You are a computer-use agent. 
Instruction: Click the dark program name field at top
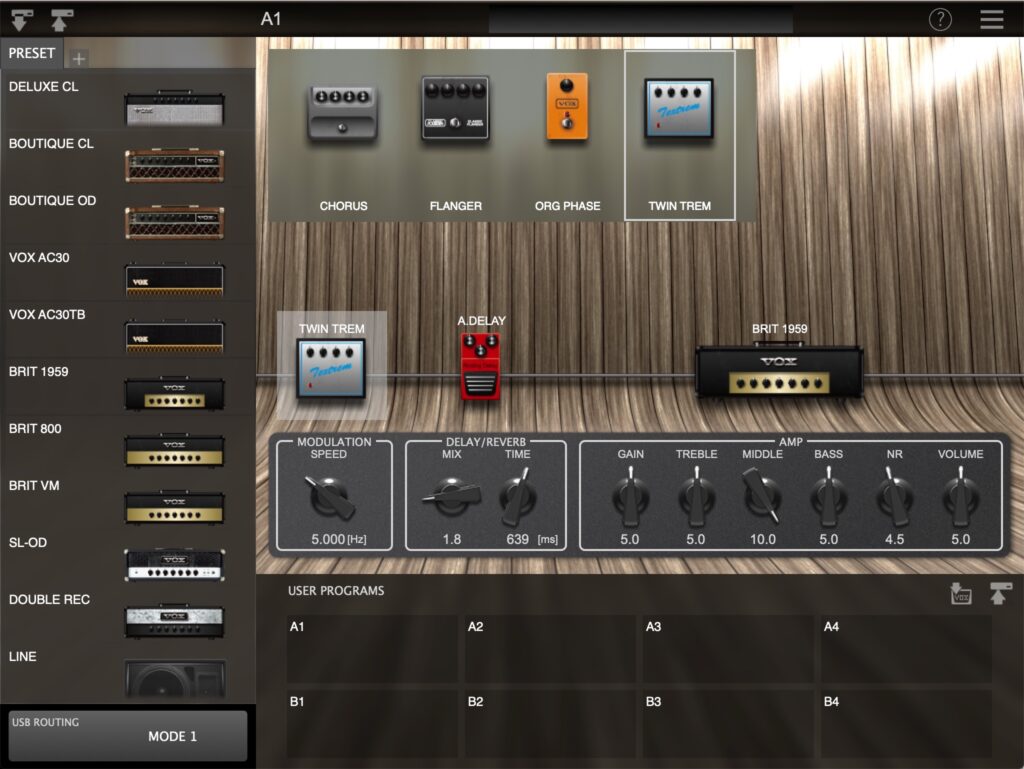coord(641,20)
